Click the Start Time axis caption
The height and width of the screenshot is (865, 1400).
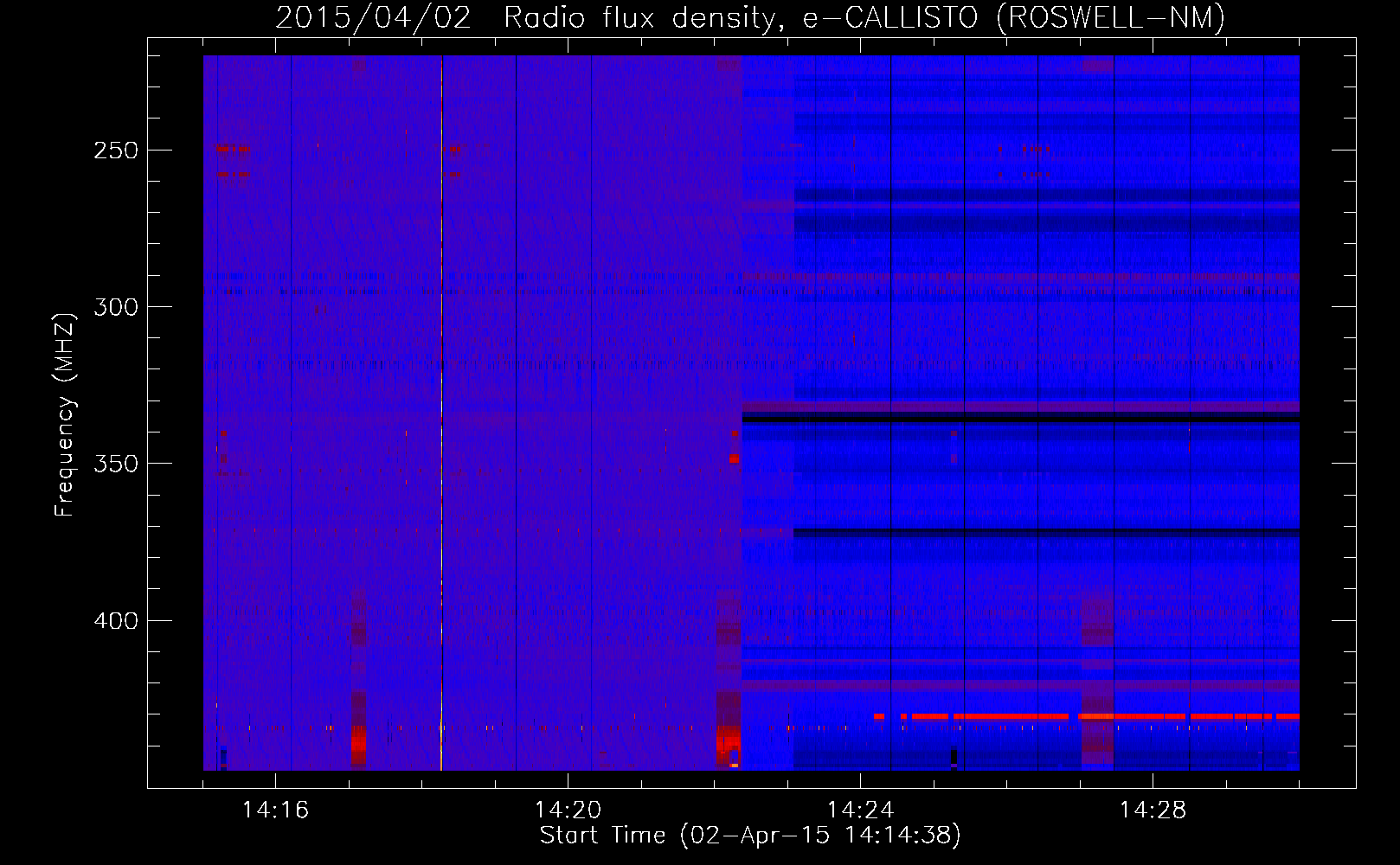point(750,836)
